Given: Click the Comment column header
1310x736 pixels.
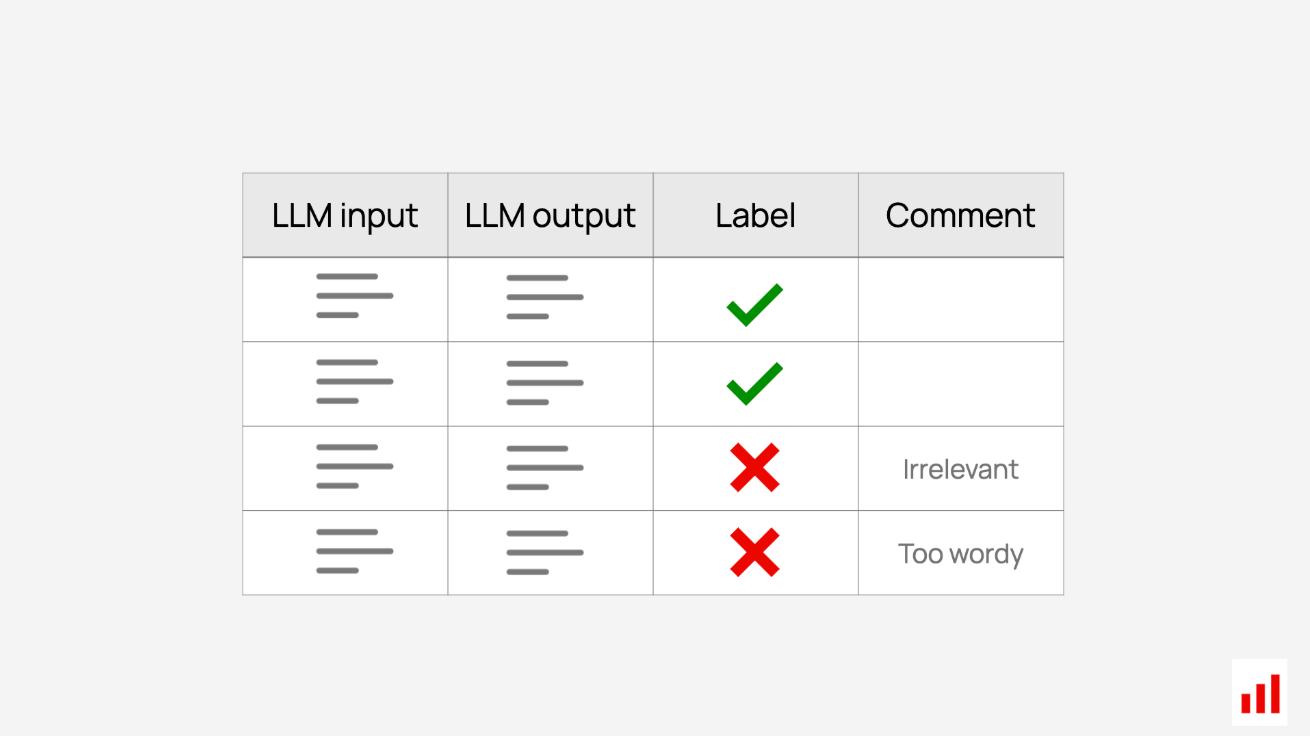Looking at the screenshot, I should point(961,215).
